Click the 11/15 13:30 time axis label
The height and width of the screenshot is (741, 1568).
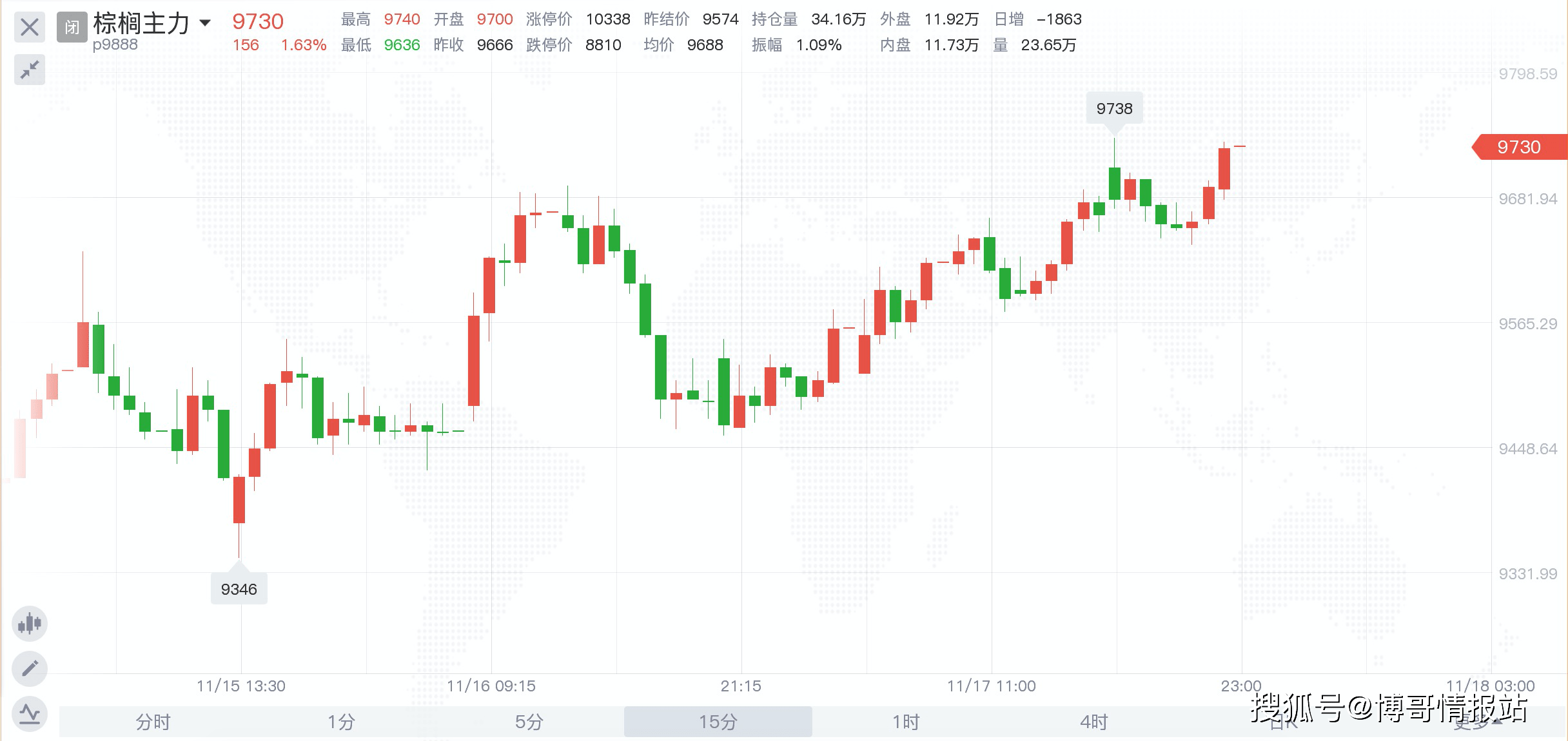(x=241, y=686)
